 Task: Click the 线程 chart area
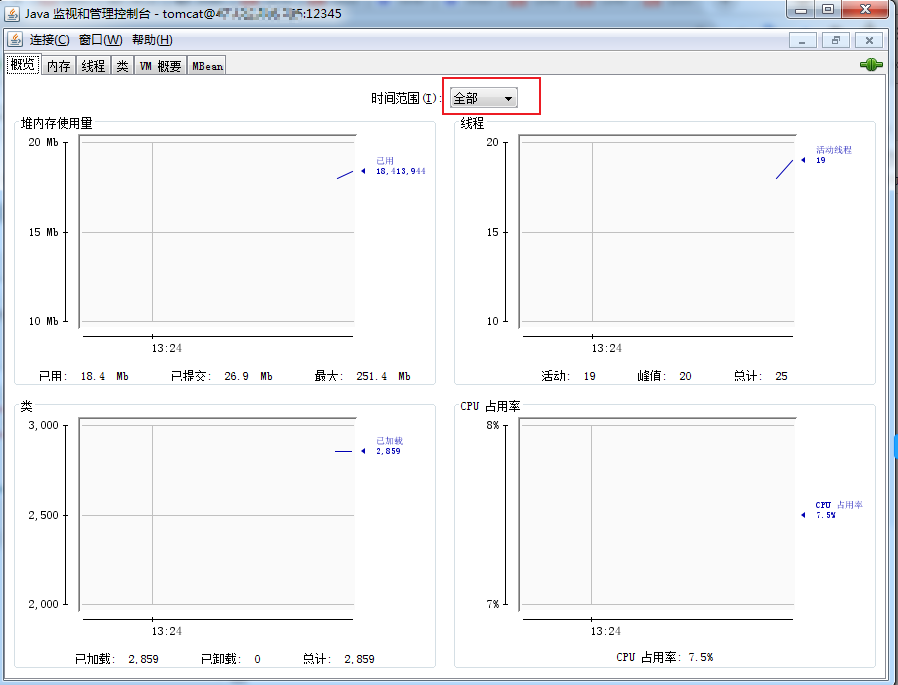[657, 232]
